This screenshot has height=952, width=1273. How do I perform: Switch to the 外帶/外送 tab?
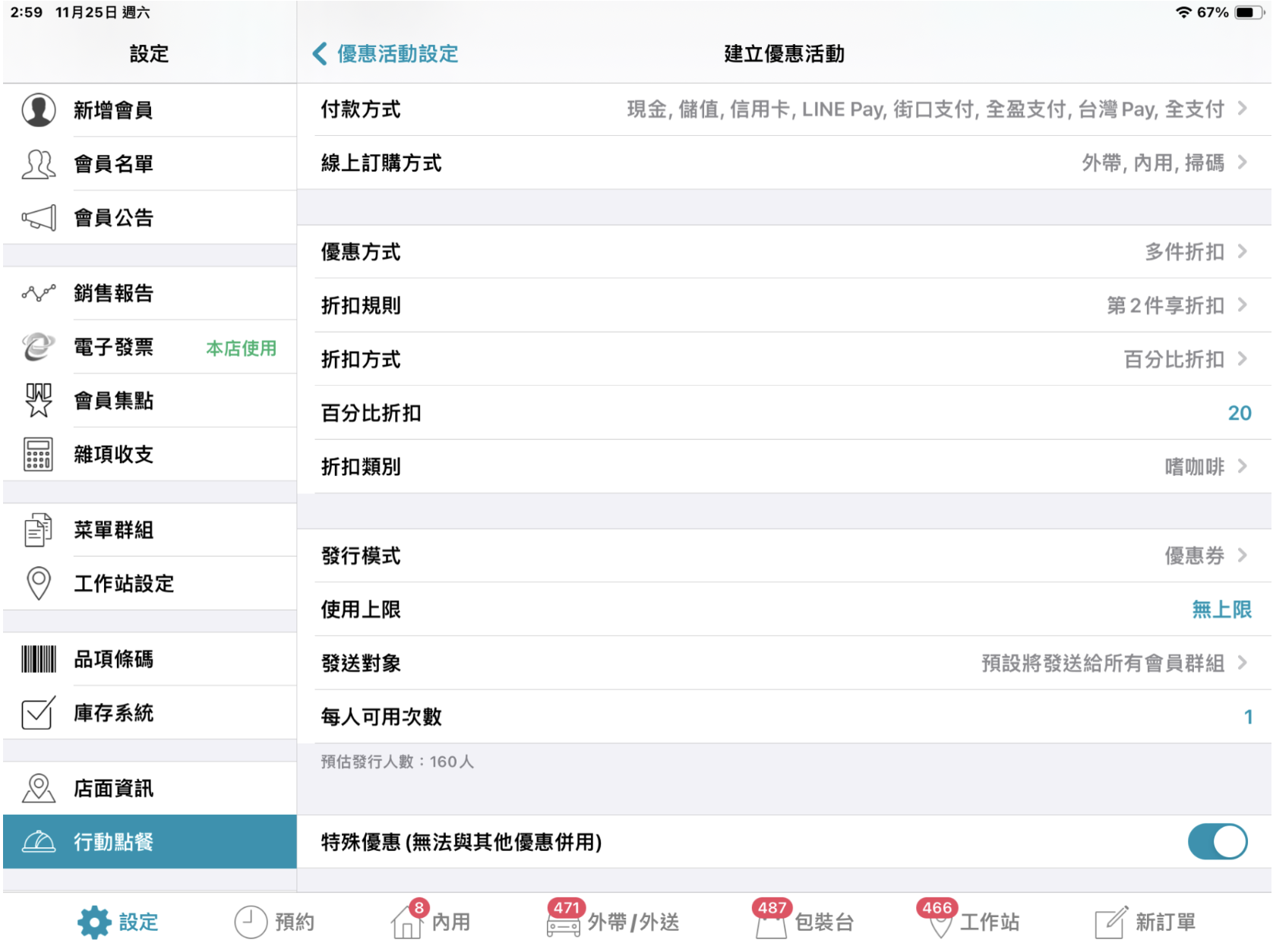[x=614, y=922]
